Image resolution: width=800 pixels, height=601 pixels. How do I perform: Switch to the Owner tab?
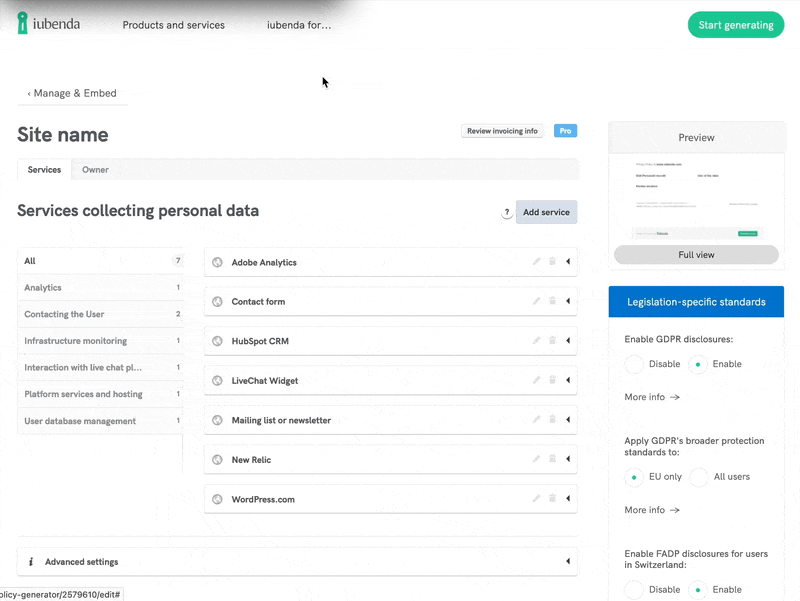pos(95,170)
